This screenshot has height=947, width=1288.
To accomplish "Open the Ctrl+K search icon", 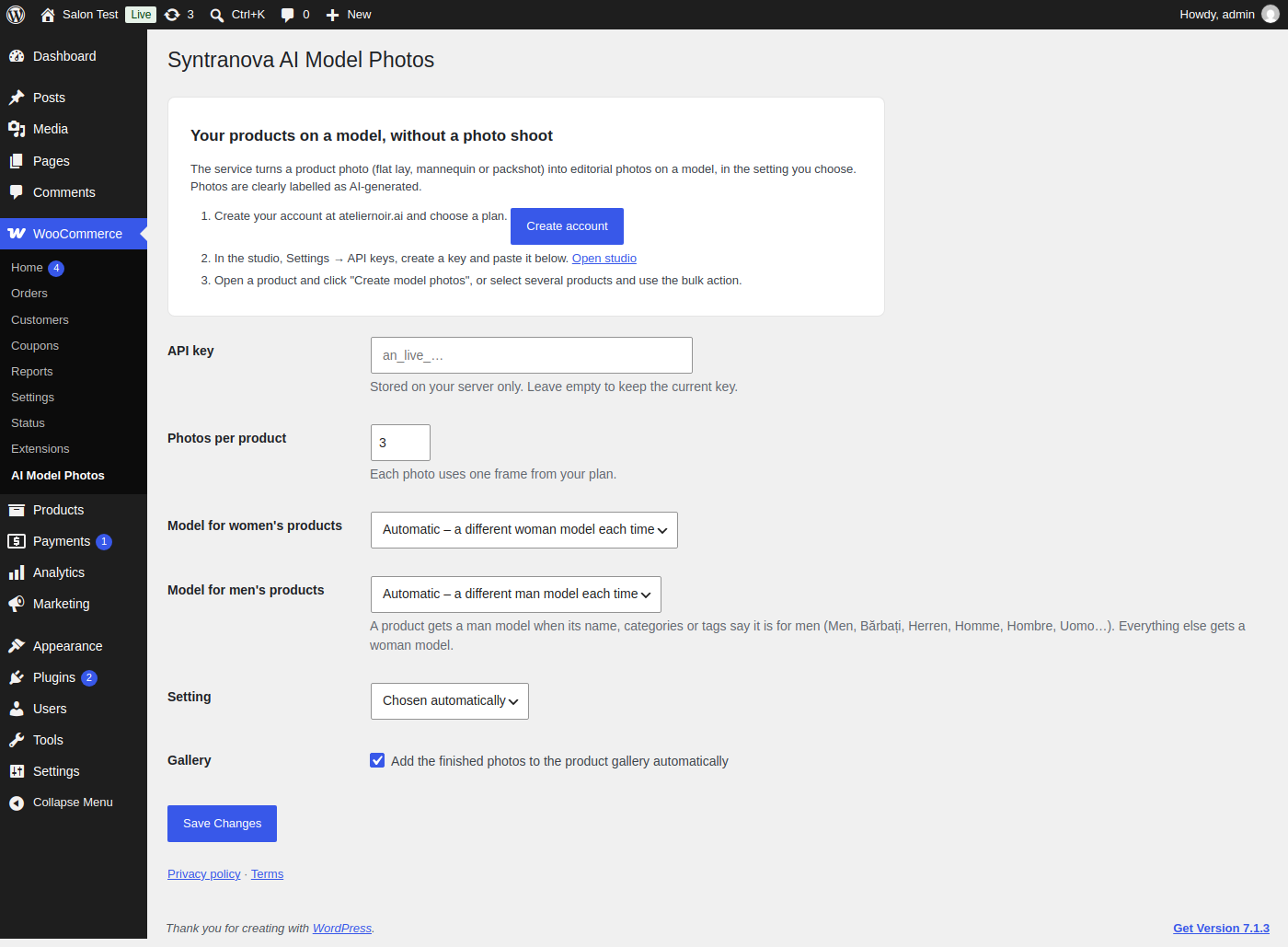I will coord(217,15).
